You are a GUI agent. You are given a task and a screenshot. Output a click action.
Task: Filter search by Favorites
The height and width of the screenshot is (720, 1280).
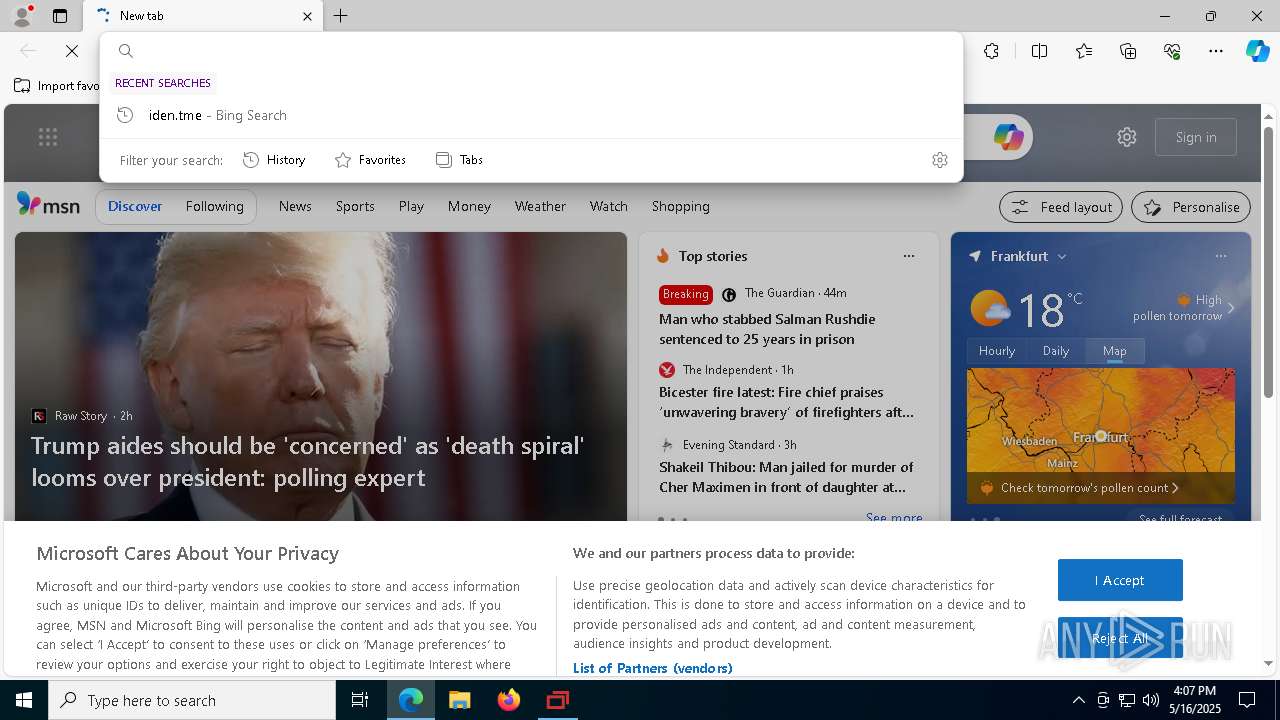coord(370,160)
